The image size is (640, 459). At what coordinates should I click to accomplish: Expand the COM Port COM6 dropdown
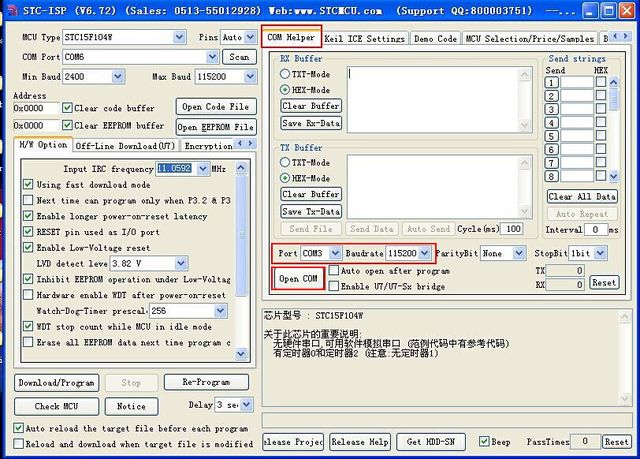click(x=212, y=57)
